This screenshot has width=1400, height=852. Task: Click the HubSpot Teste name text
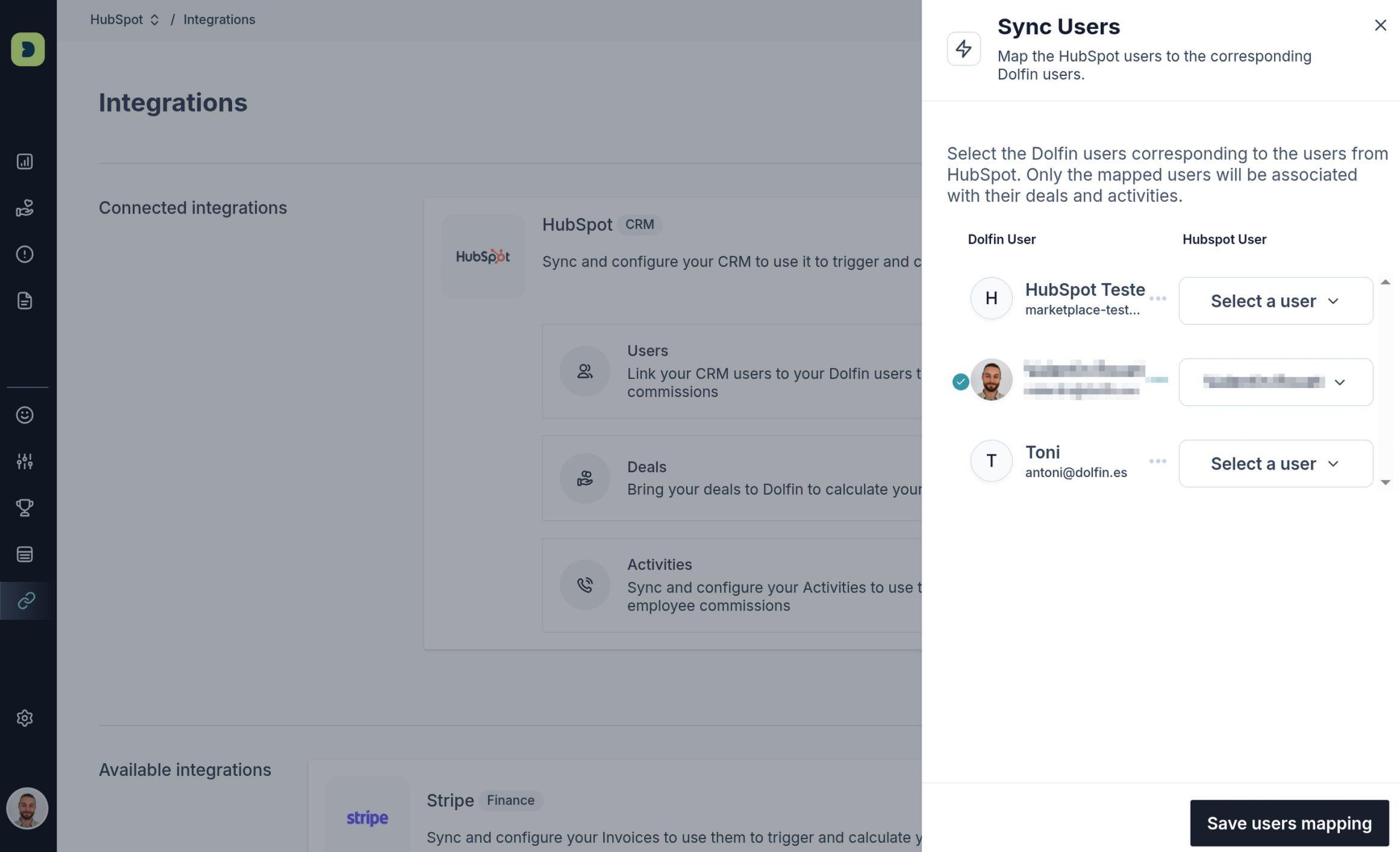(x=1085, y=289)
